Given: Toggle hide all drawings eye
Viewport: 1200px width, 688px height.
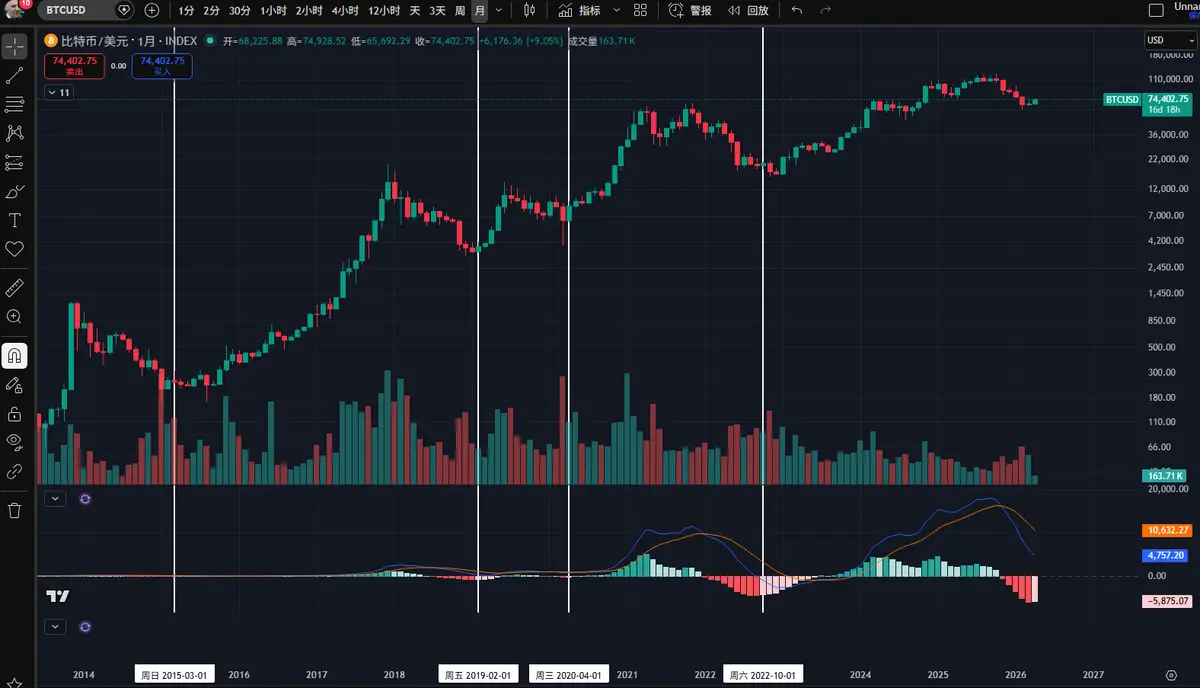Looking at the screenshot, I should [x=15, y=441].
